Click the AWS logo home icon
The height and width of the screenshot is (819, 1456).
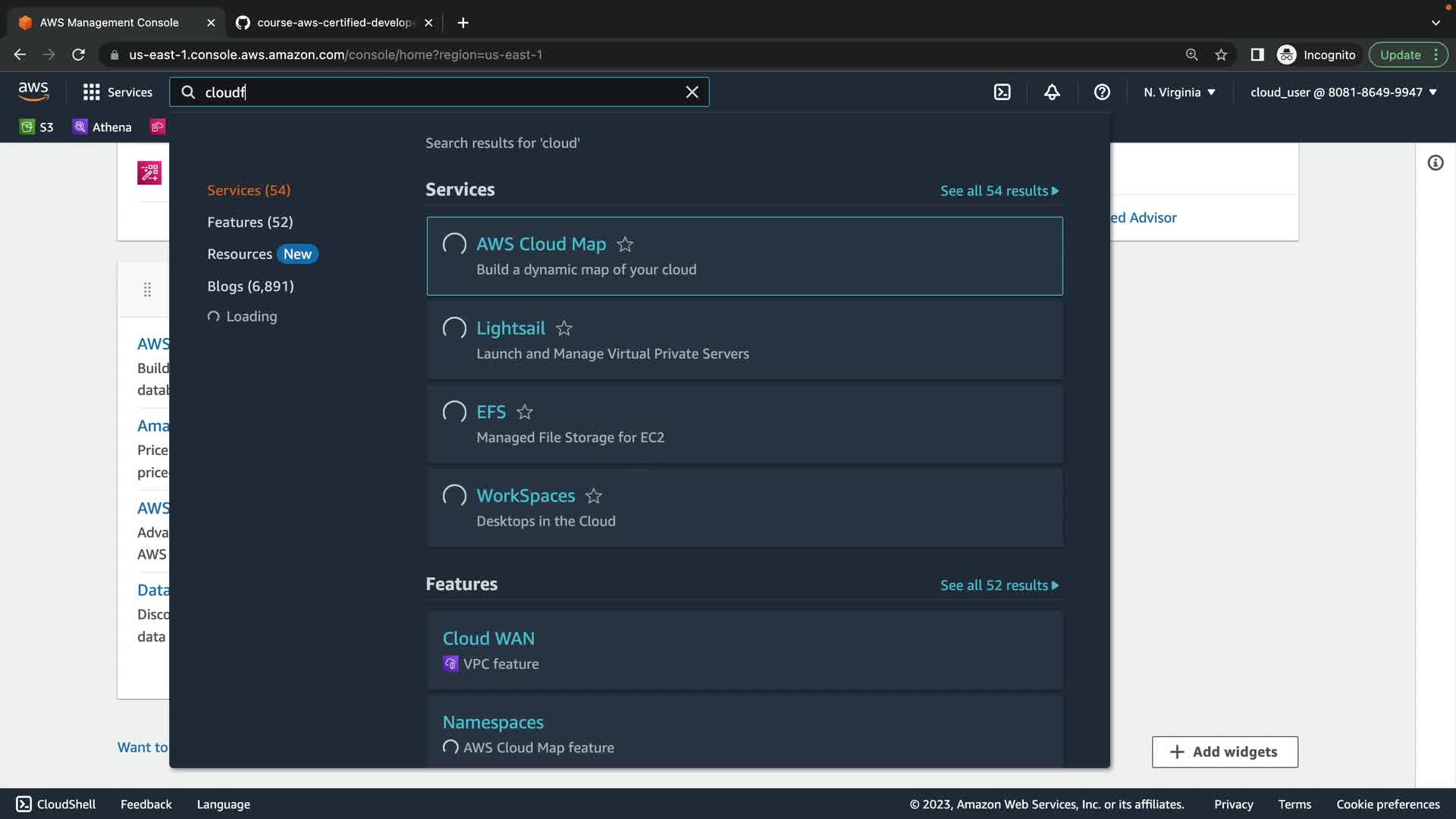click(x=33, y=92)
